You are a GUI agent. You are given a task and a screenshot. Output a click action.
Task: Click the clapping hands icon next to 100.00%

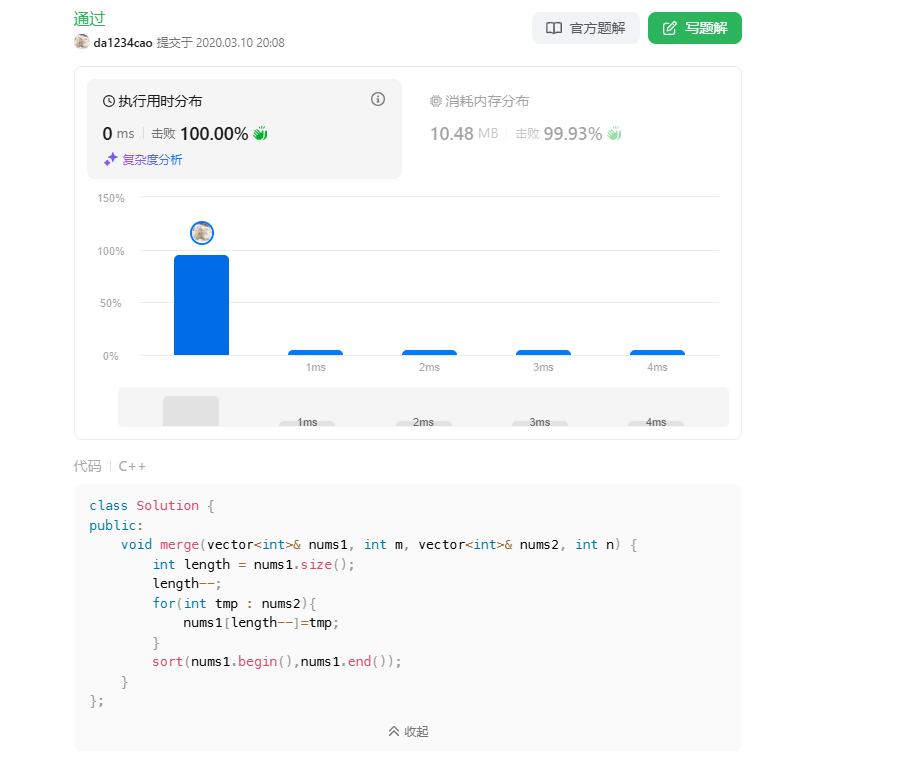(x=261, y=133)
